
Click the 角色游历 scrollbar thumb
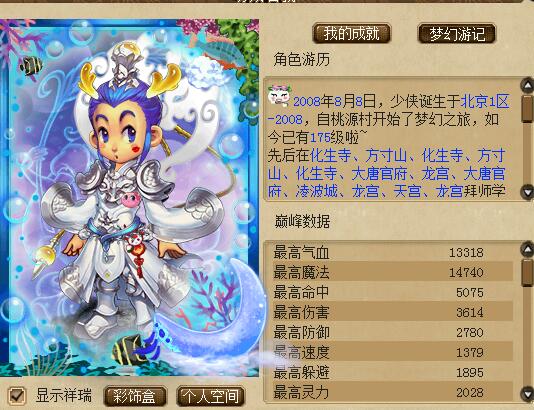coord(528,108)
